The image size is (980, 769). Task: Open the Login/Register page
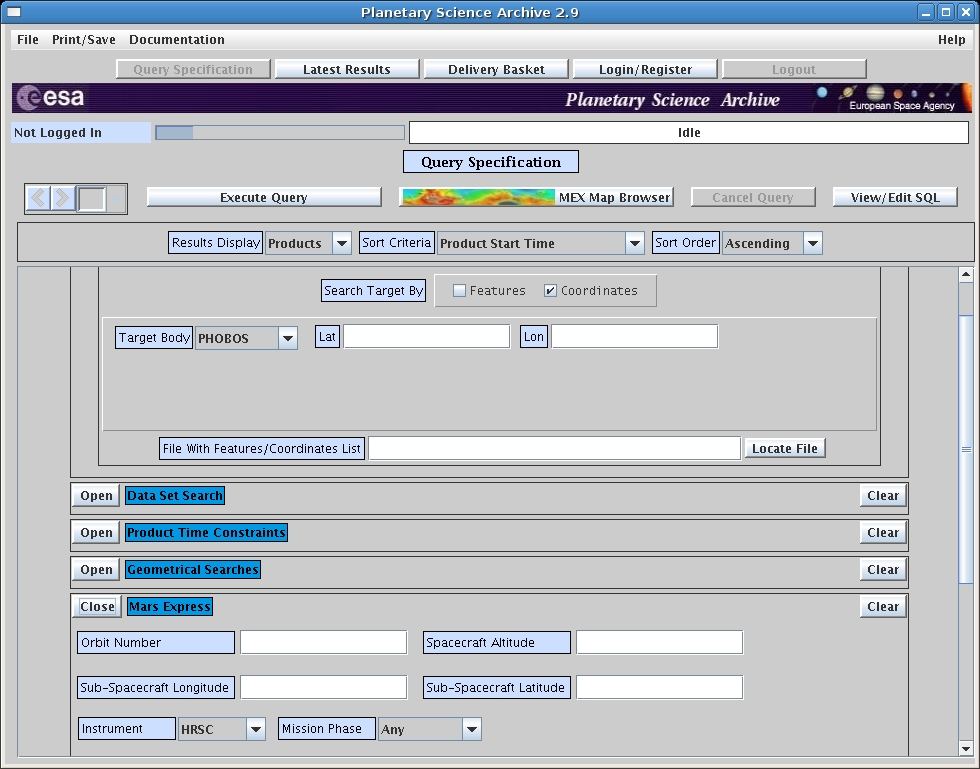pyautogui.click(x=645, y=69)
